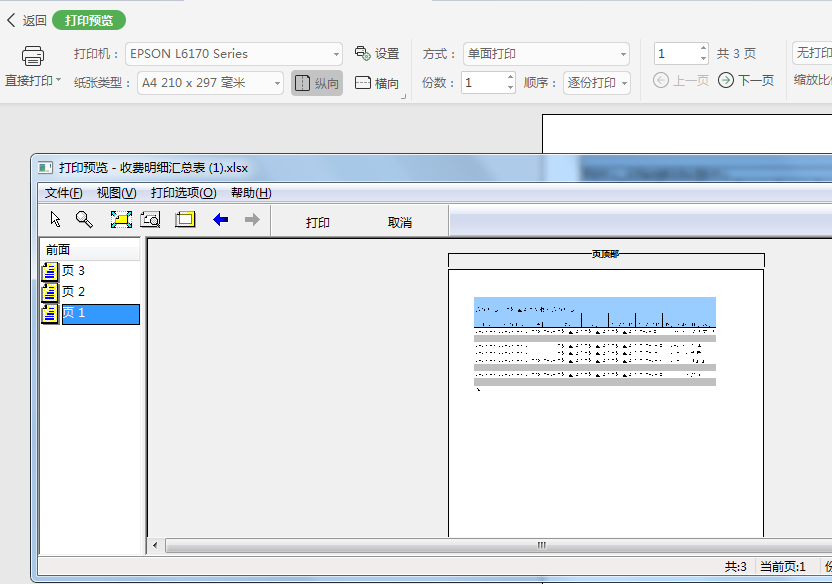Screen dimensions: 832x584
Task: Increase page number with up arrow
Action: [704, 48]
